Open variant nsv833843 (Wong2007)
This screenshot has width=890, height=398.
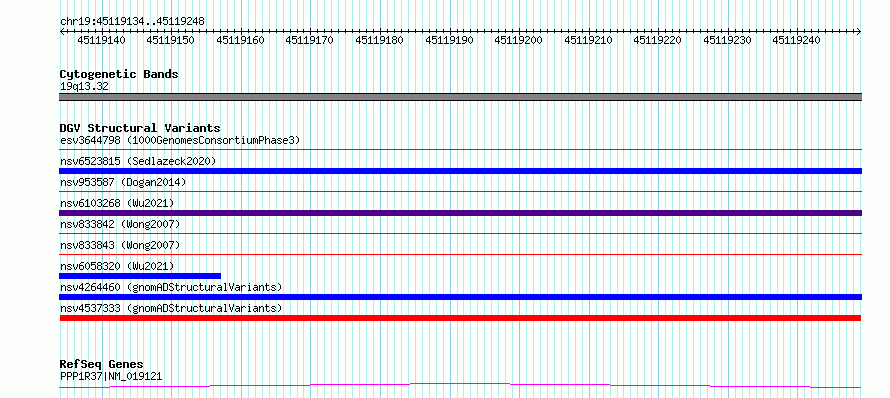pyautogui.click(x=120, y=245)
